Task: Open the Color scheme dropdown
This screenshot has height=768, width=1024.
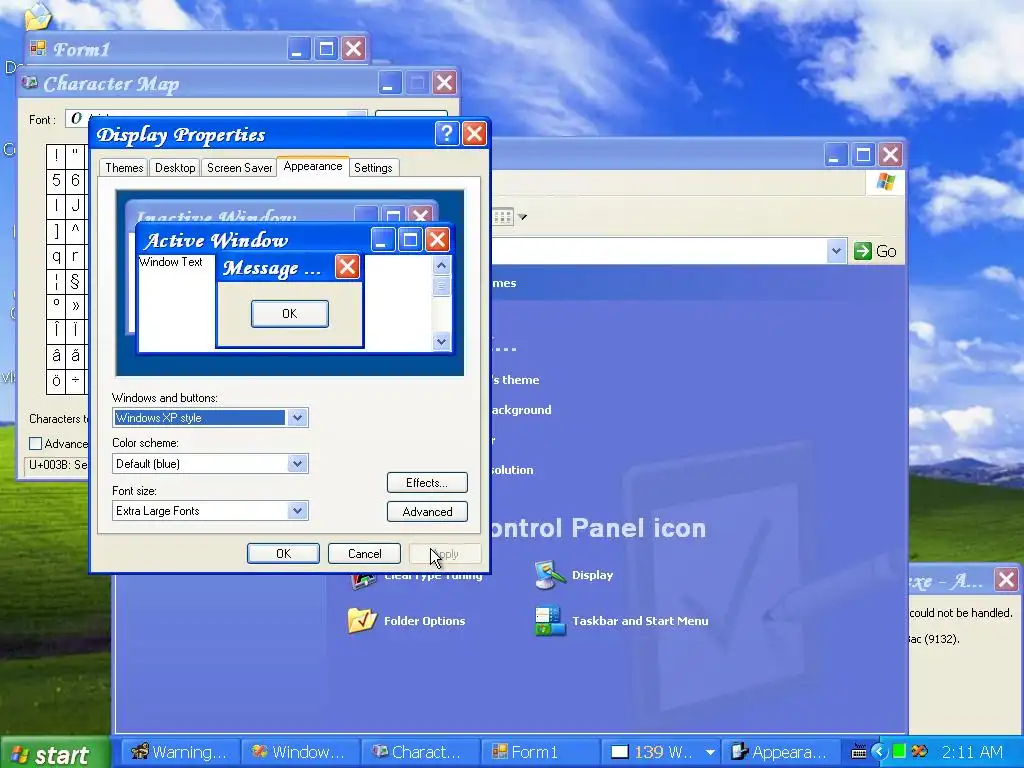Action: pyautogui.click(x=297, y=464)
